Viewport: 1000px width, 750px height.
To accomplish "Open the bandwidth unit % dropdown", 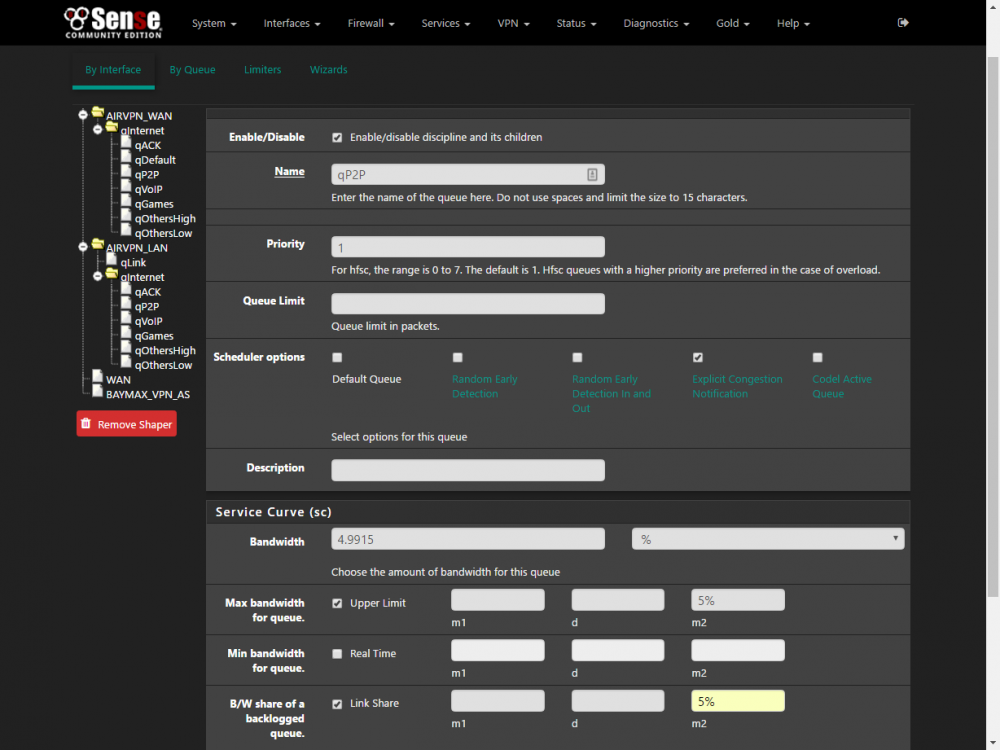I will (768, 539).
